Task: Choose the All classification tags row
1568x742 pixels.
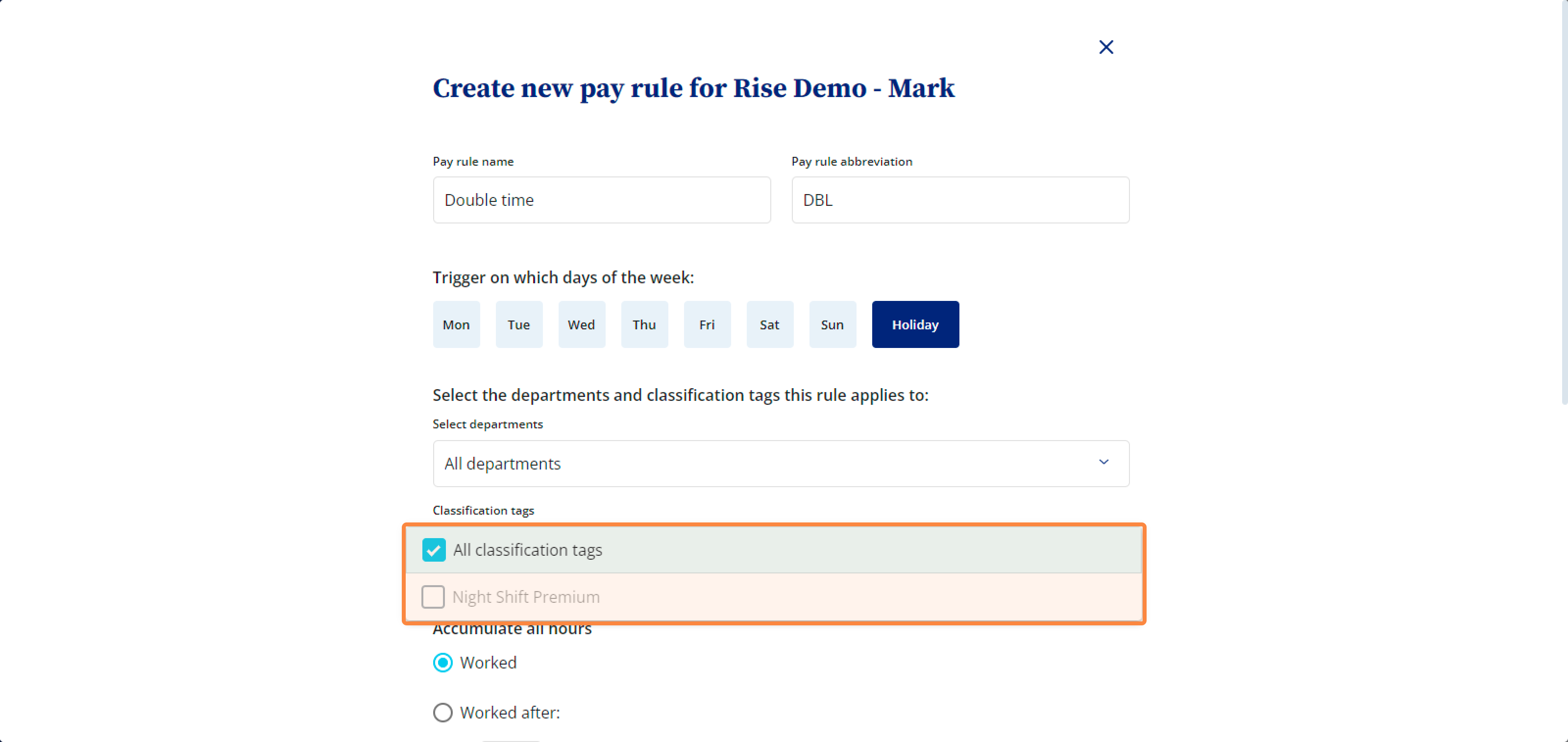Action: coord(774,550)
